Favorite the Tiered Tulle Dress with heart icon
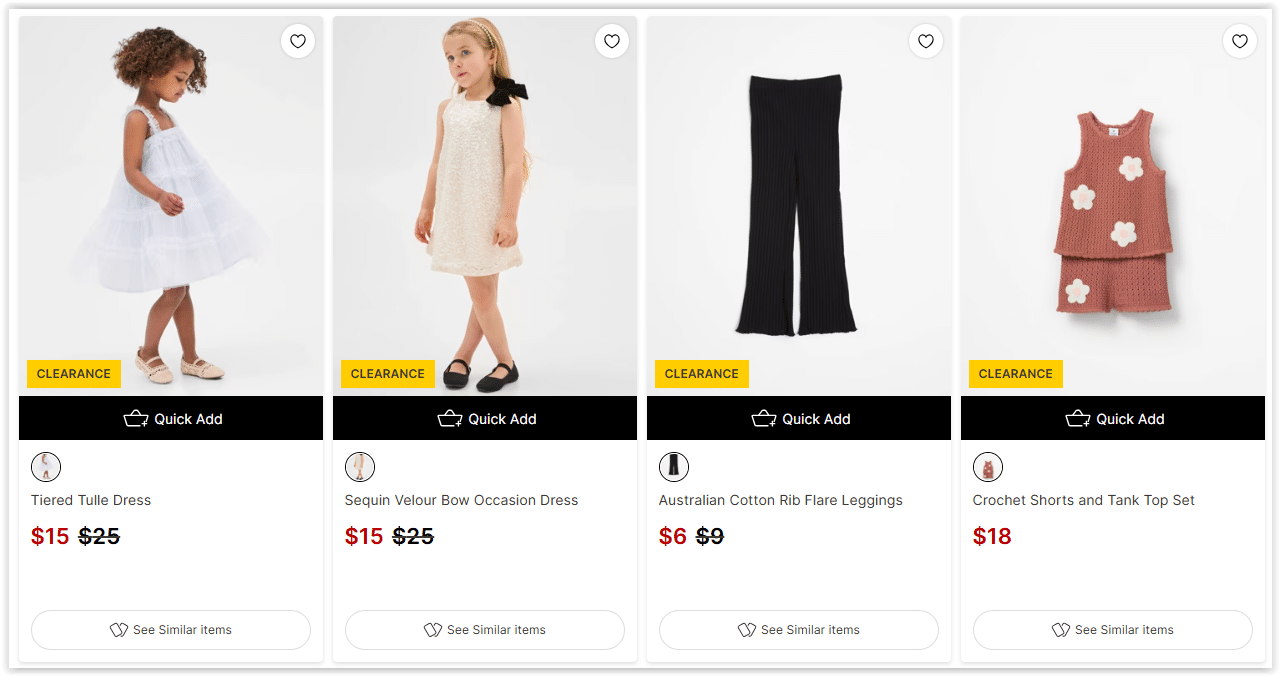The image size is (1280, 676). click(298, 41)
